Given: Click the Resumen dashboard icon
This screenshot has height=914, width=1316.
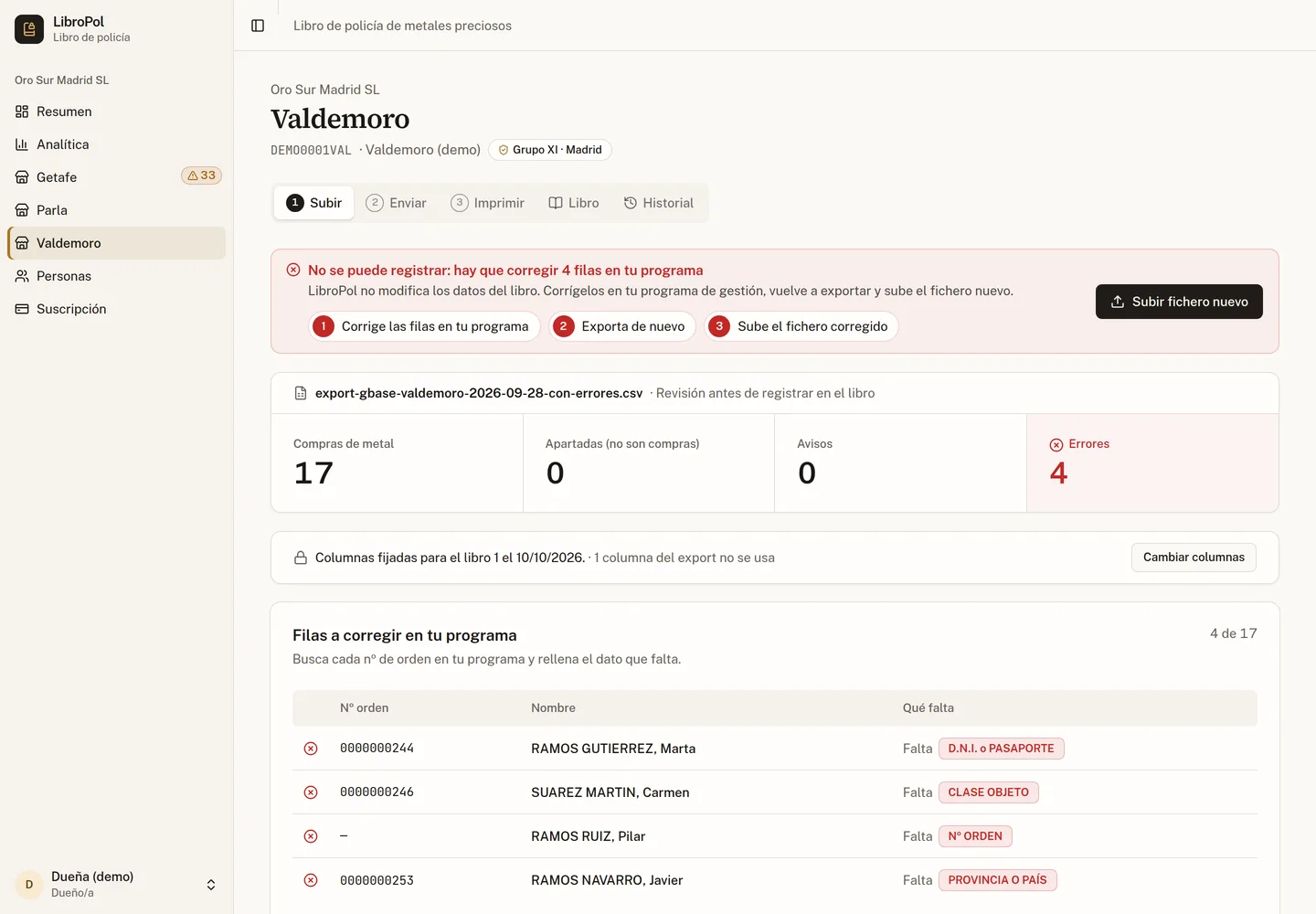Looking at the screenshot, I should [22, 112].
